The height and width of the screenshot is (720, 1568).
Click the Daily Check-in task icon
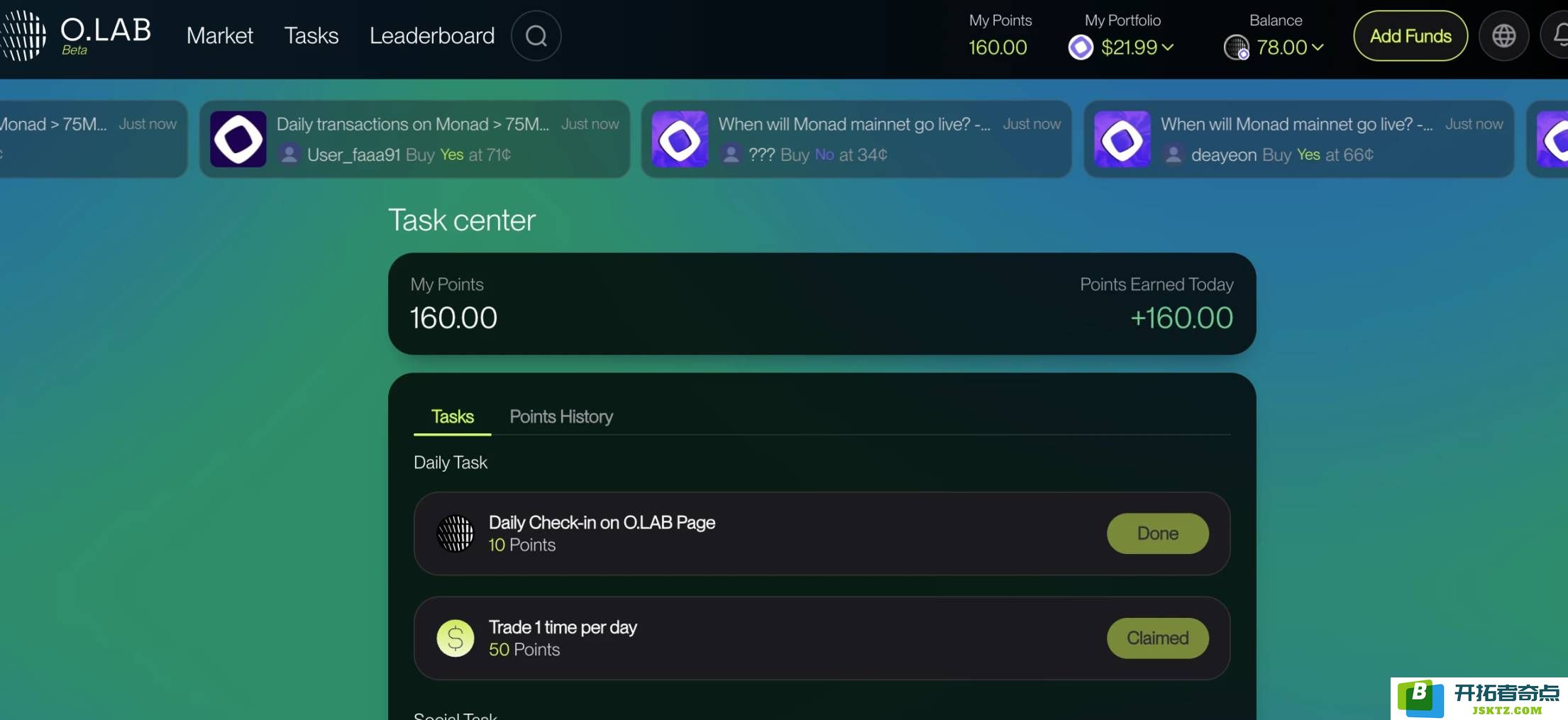point(455,533)
